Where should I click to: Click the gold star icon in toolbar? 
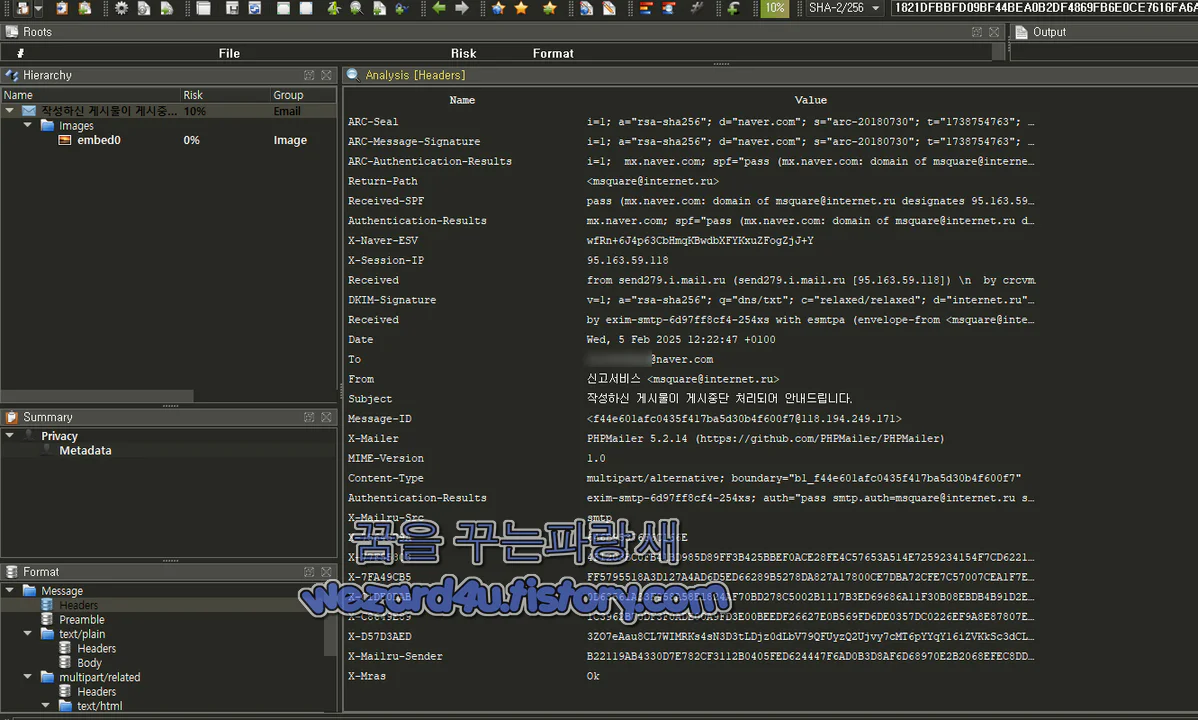pos(522,8)
